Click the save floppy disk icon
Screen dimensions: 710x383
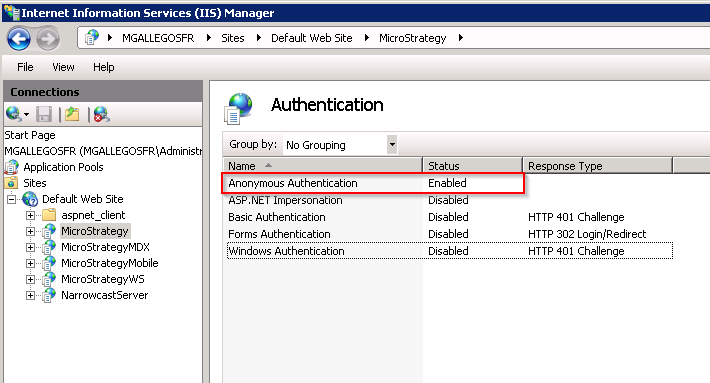pos(44,114)
